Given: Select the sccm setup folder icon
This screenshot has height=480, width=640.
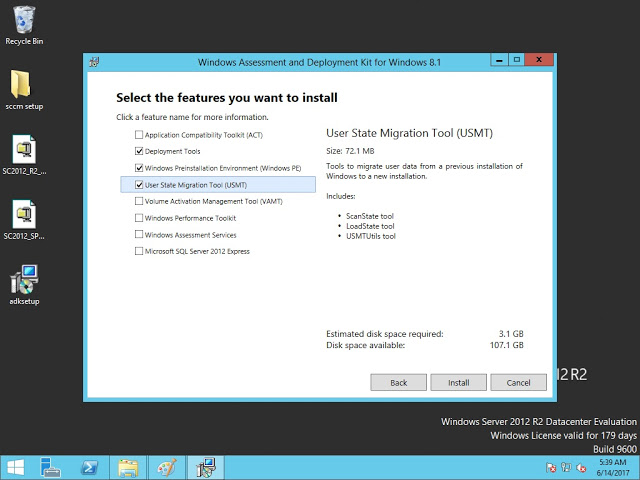Looking at the screenshot, I should tap(24, 84).
